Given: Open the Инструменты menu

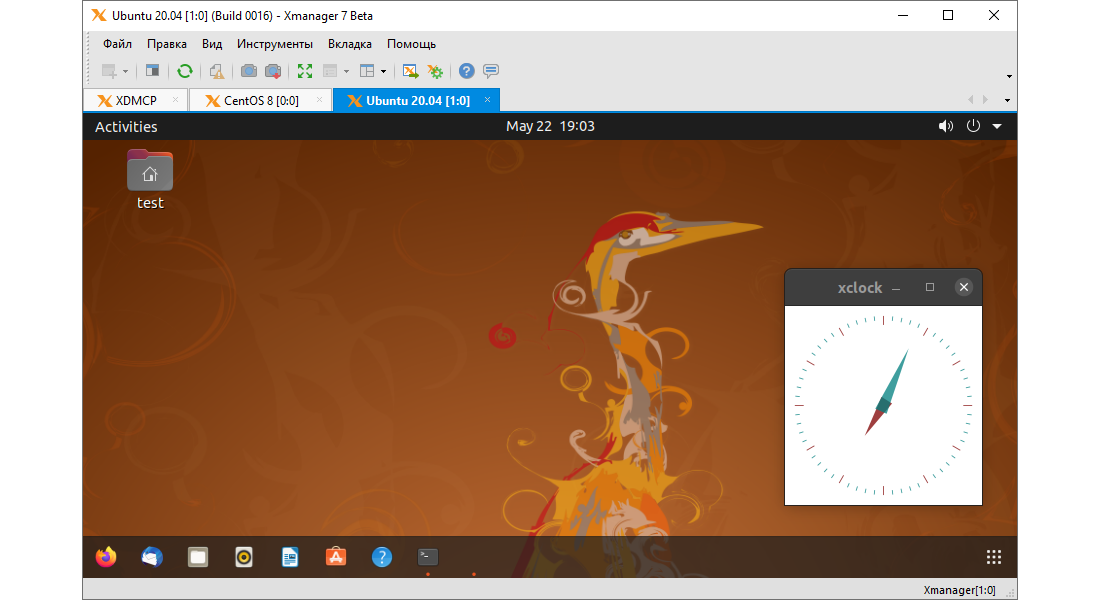Looking at the screenshot, I should 275,44.
